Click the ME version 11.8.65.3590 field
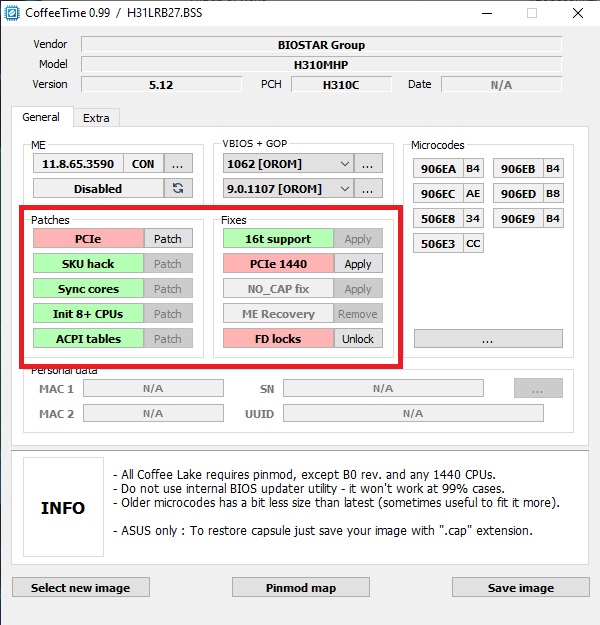 [x=78, y=163]
